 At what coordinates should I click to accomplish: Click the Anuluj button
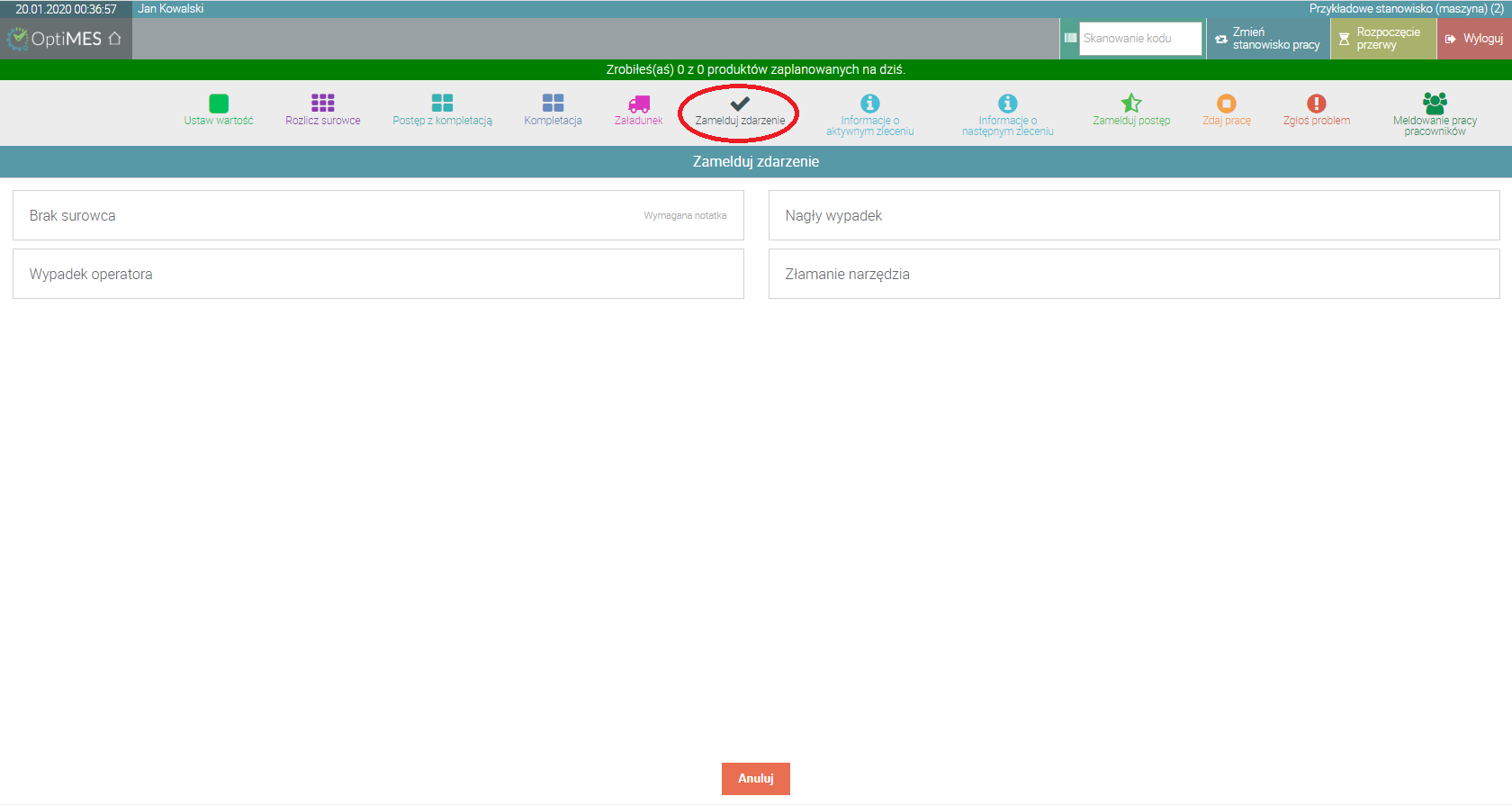coord(756,779)
